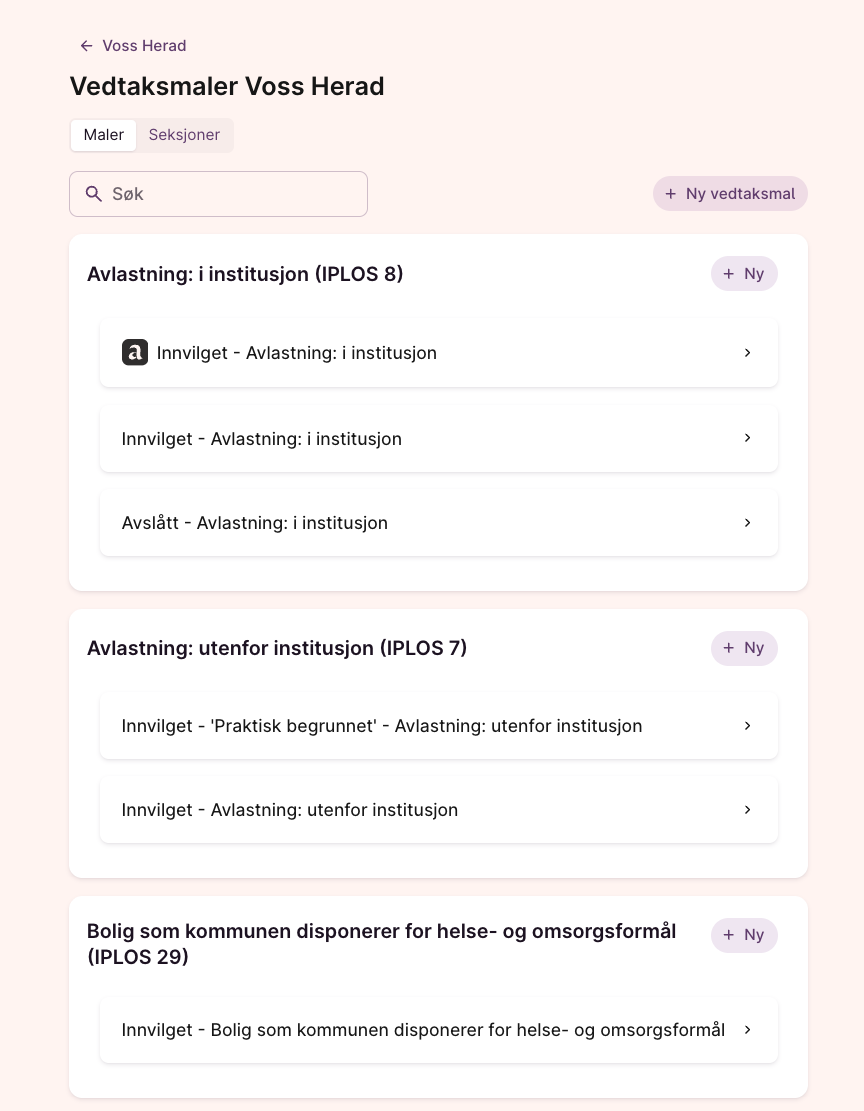Go back via Voss Herad link
The width and height of the screenshot is (864, 1111).
click(144, 46)
